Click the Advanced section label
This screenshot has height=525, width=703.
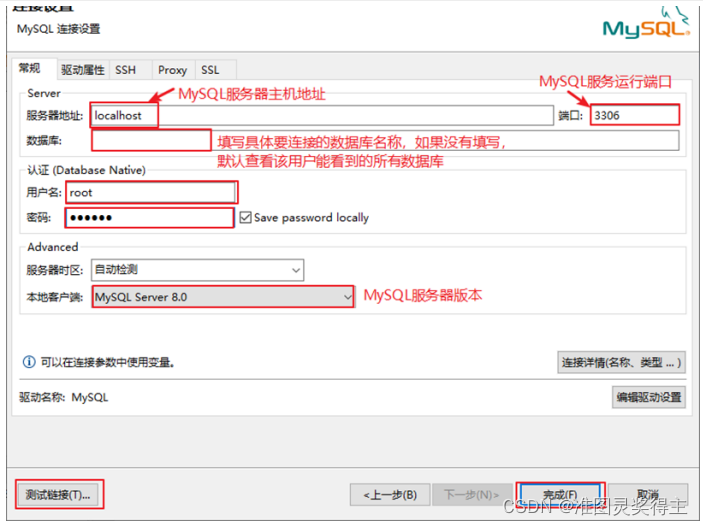52,247
